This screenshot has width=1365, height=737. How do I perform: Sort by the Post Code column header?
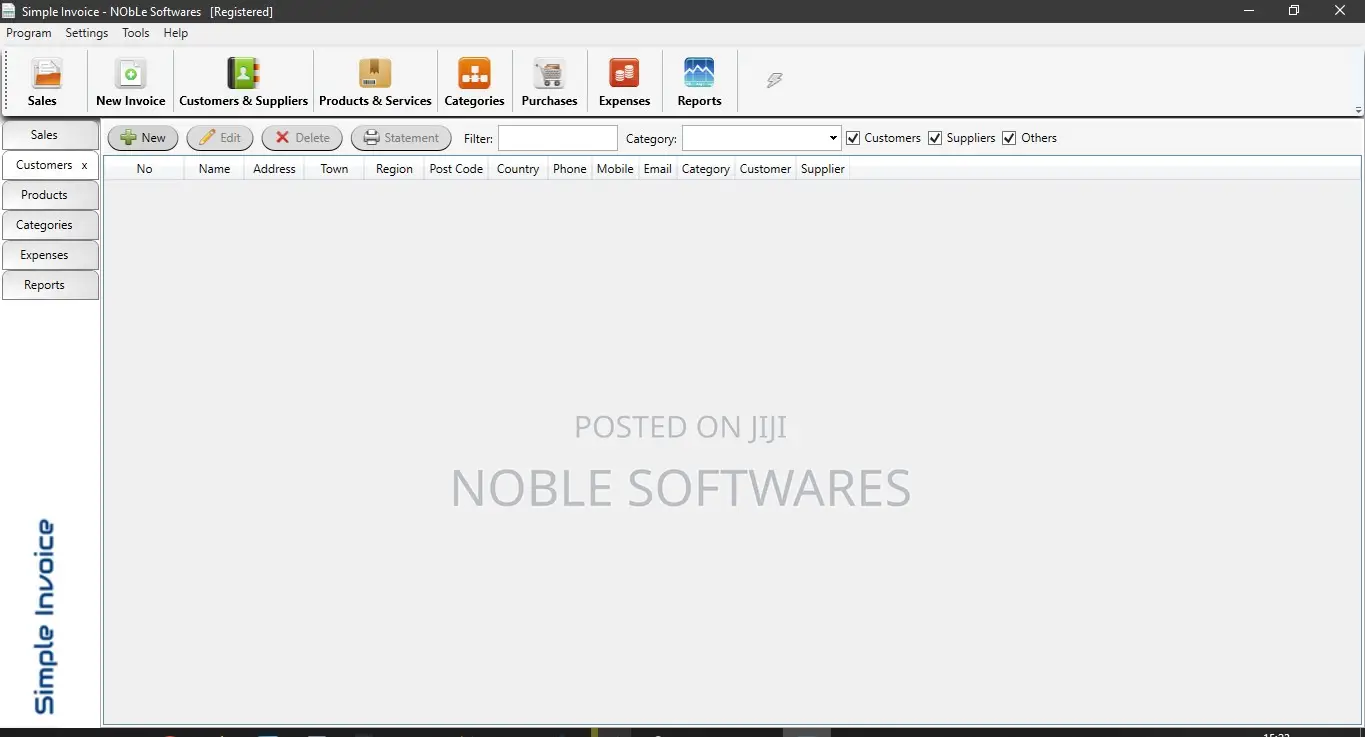pyautogui.click(x=456, y=169)
